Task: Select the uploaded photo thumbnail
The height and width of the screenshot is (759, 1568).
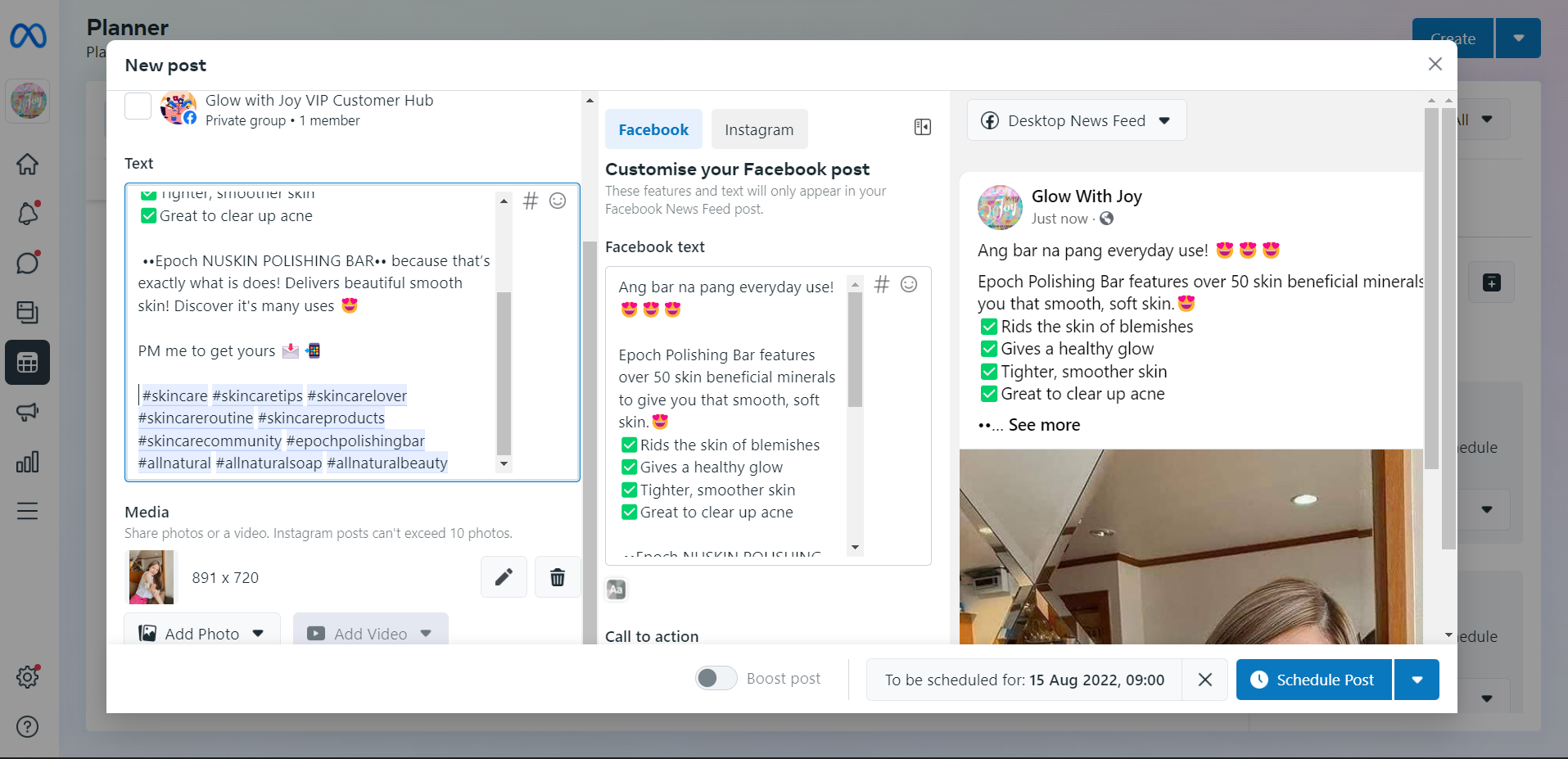Action: click(x=151, y=577)
